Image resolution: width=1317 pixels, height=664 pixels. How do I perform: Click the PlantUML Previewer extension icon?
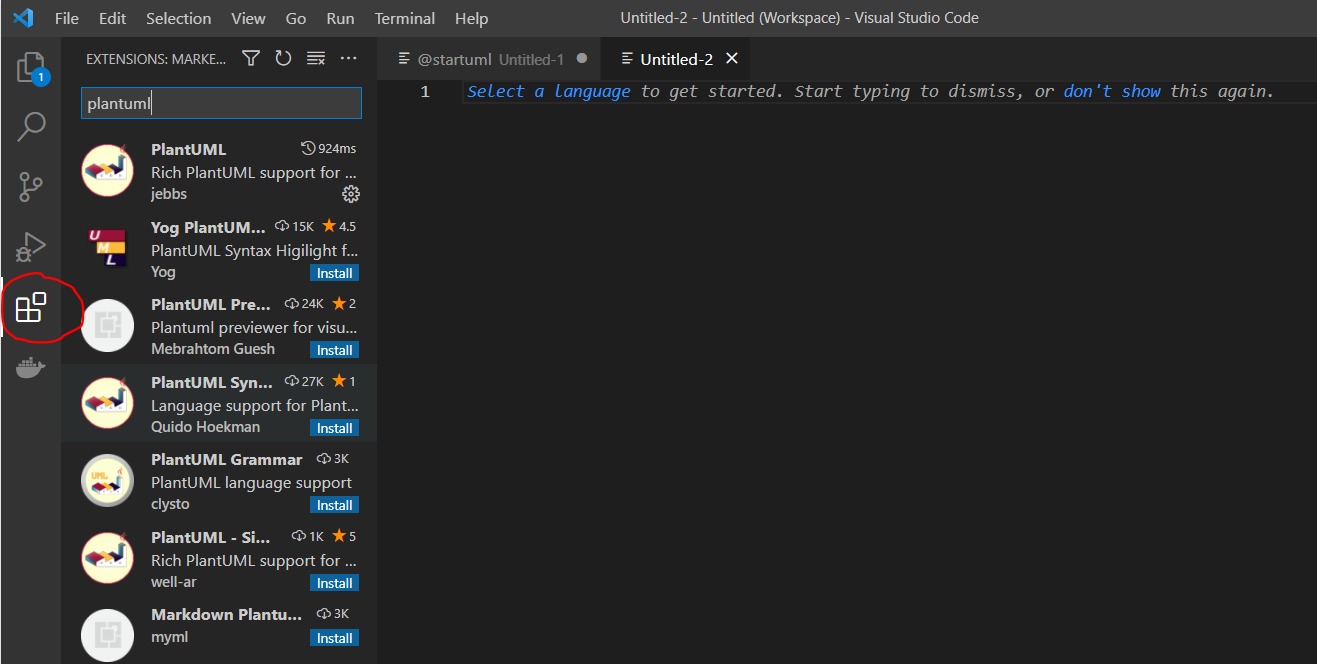pyautogui.click(x=108, y=325)
